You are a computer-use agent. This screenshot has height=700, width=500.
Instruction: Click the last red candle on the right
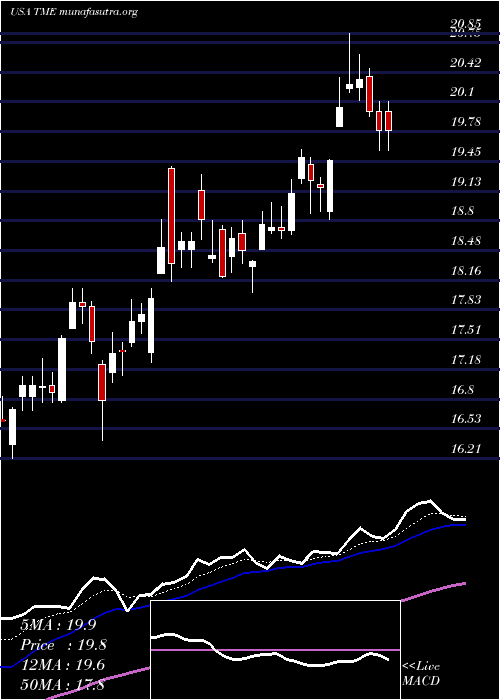(388, 121)
